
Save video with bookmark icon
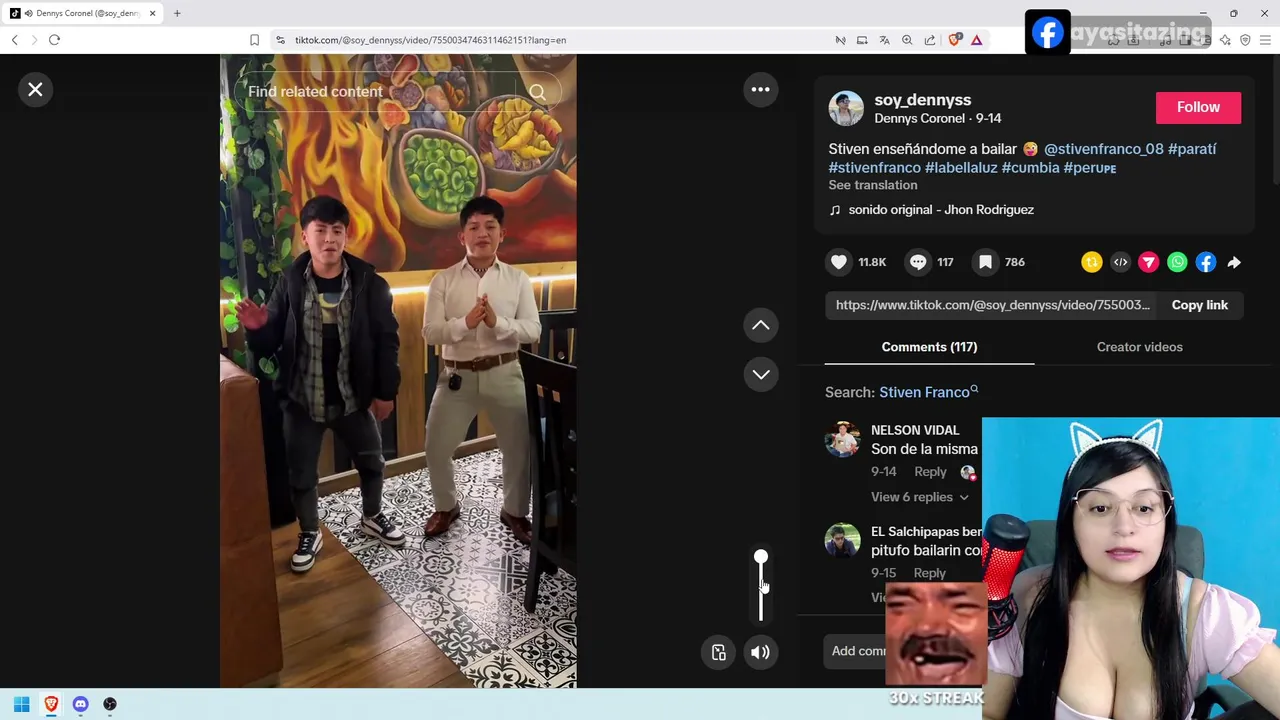tap(985, 262)
